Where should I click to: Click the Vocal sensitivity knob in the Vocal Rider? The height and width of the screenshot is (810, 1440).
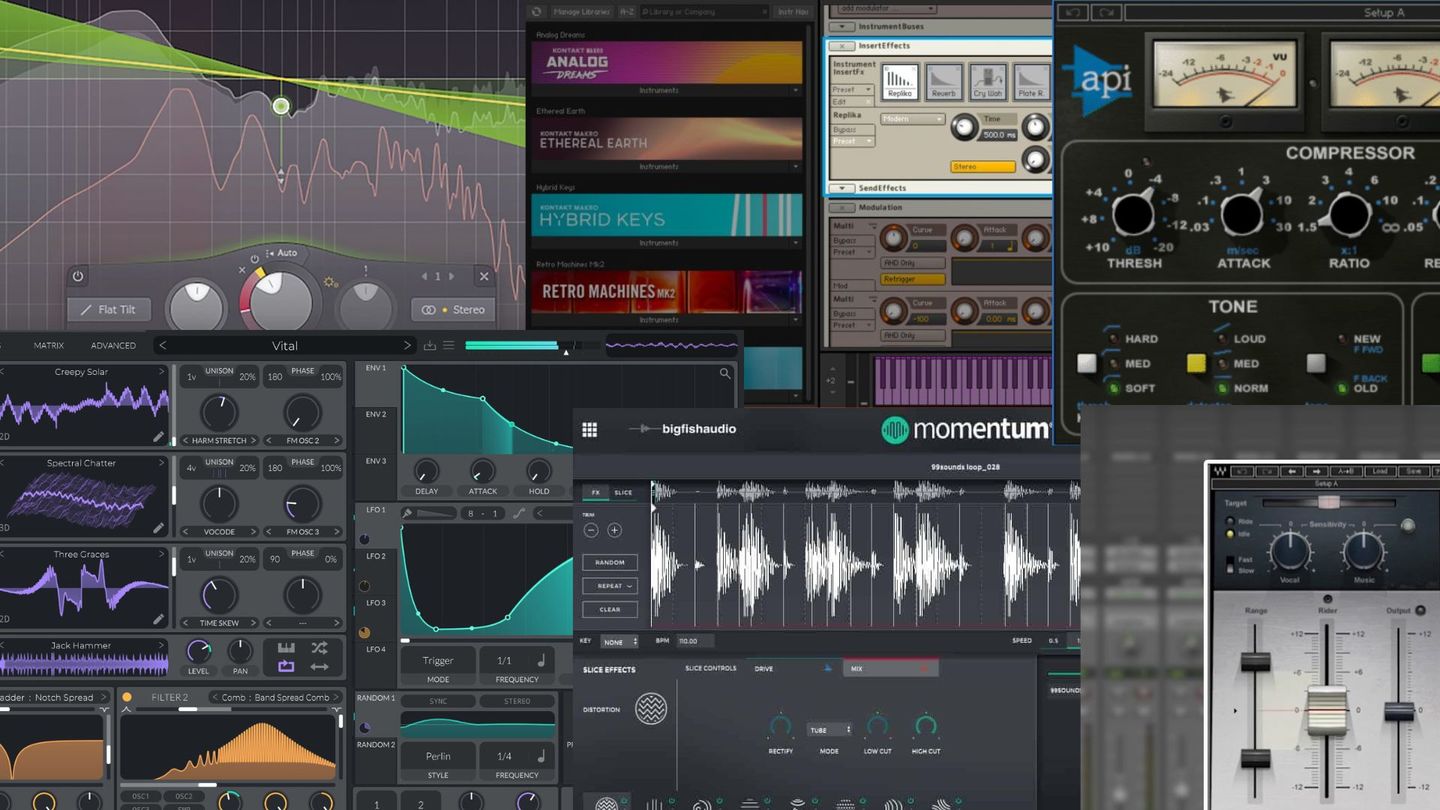[1290, 551]
